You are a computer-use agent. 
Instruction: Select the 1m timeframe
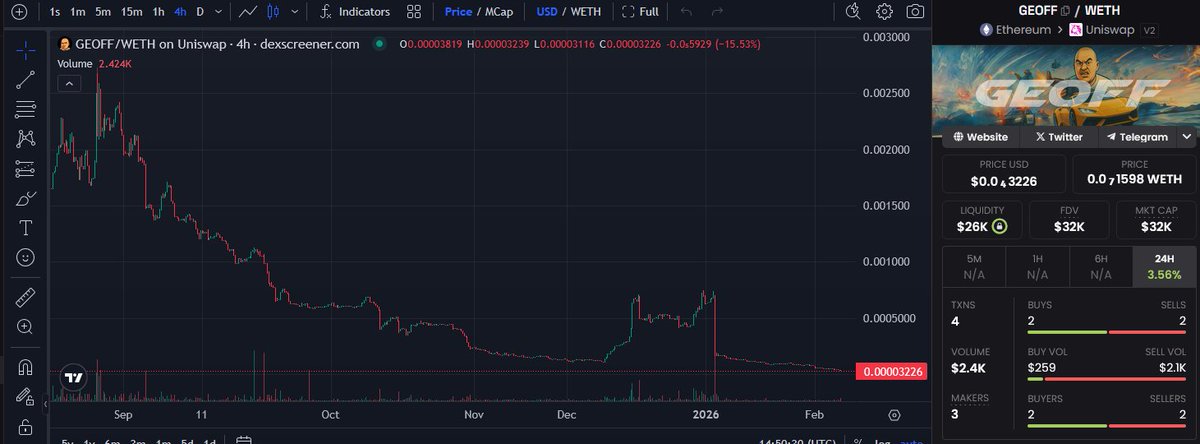click(x=78, y=12)
